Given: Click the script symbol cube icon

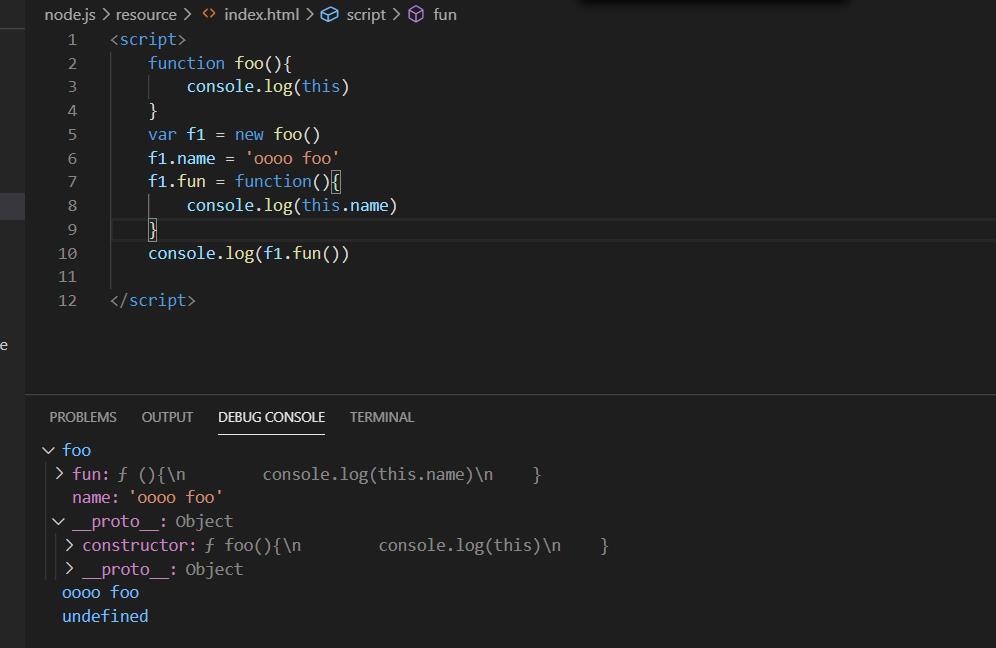Looking at the screenshot, I should click(x=330, y=14).
